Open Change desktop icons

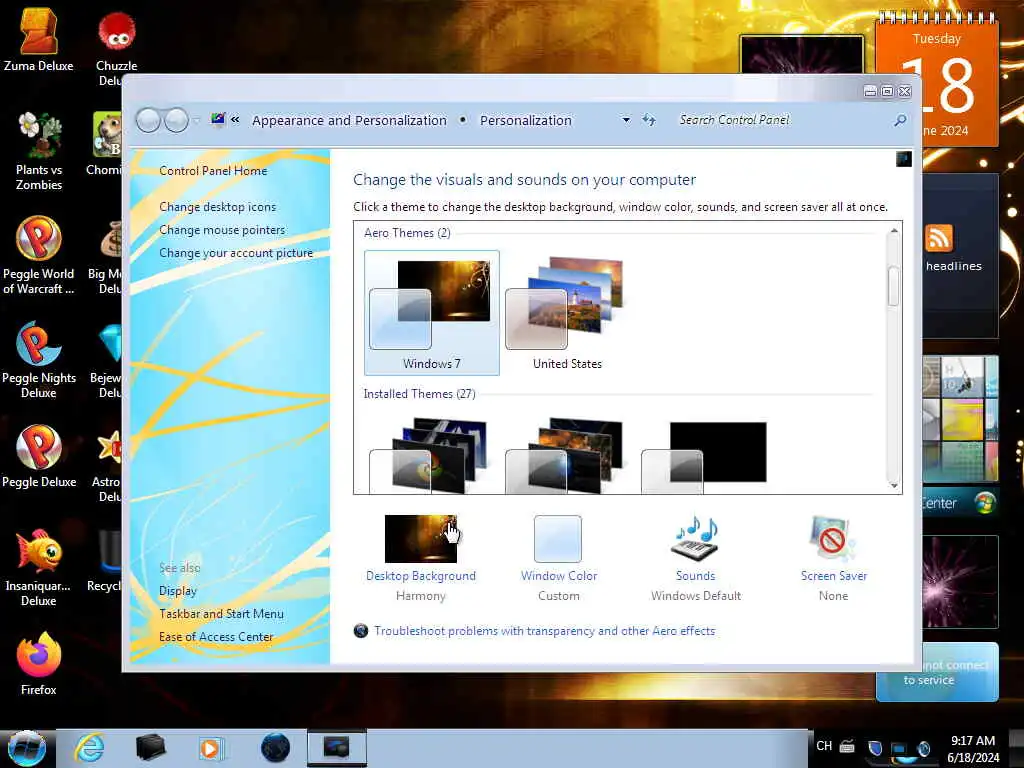pos(217,207)
